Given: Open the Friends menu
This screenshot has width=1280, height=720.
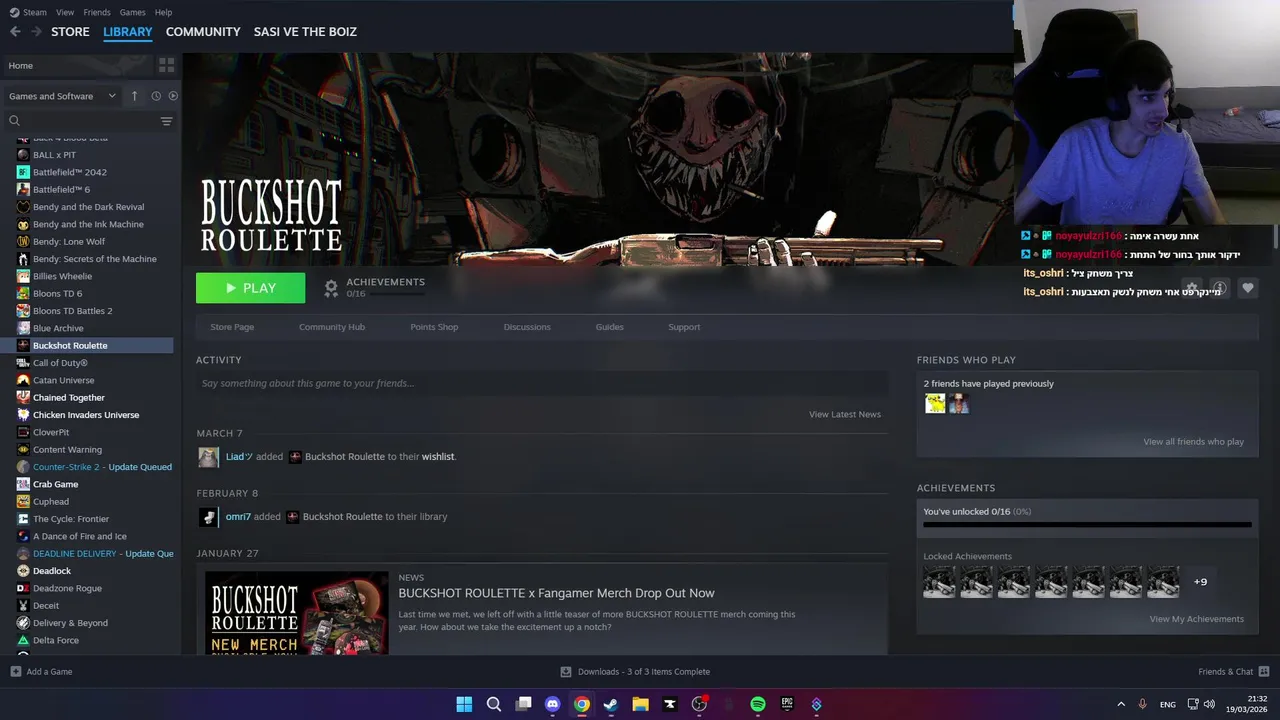Looking at the screenshot, I should (x=97, y=12).
